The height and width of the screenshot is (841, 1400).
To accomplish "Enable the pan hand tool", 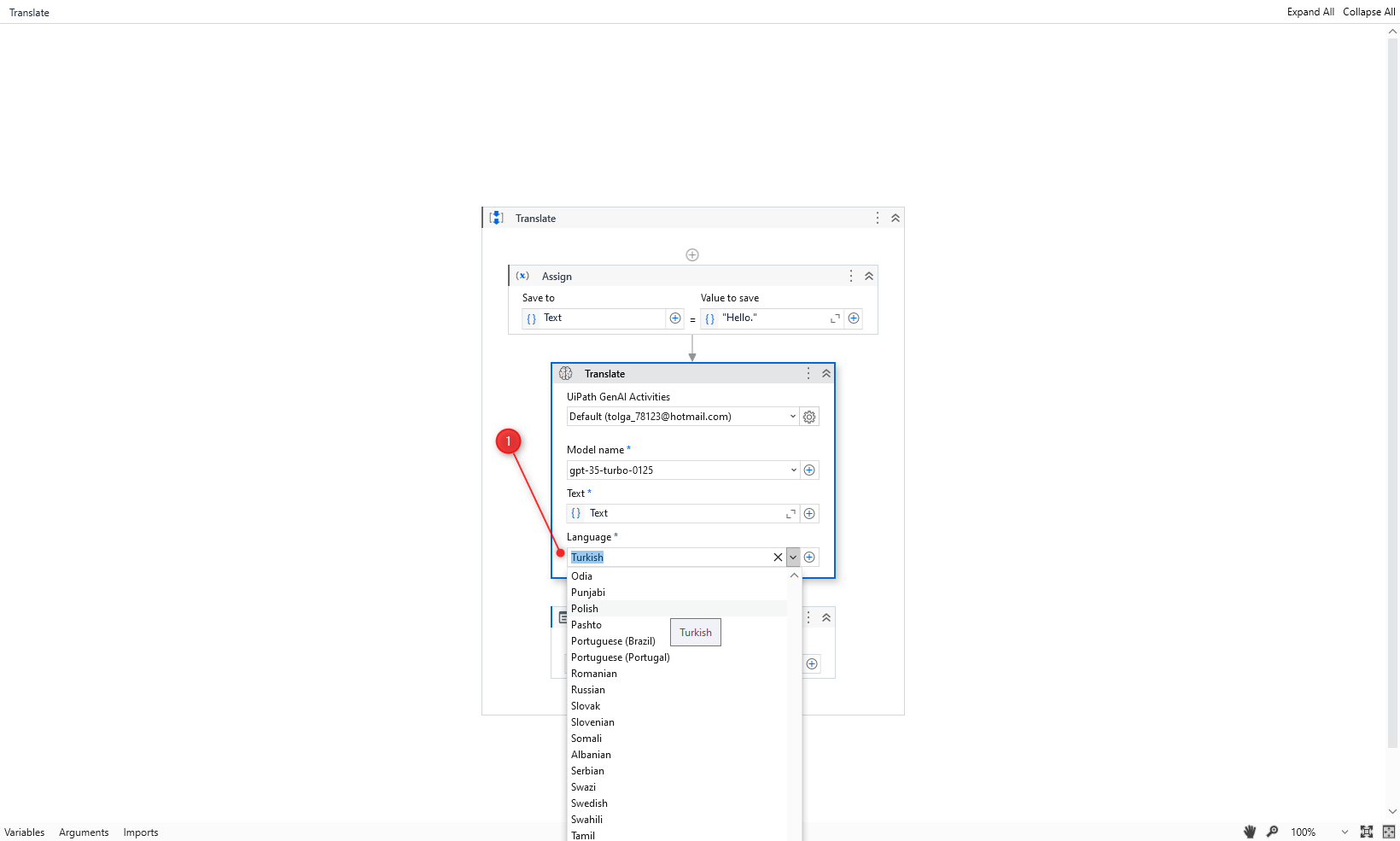I will (1250, 832).
